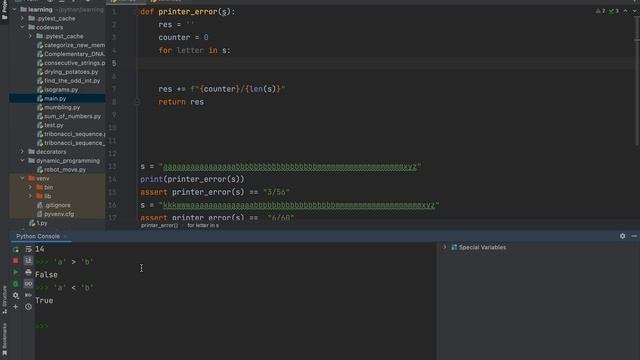The image size is (640, 360).
Task: Show more console actions chevrons icon
Action: tap(28, 295)
